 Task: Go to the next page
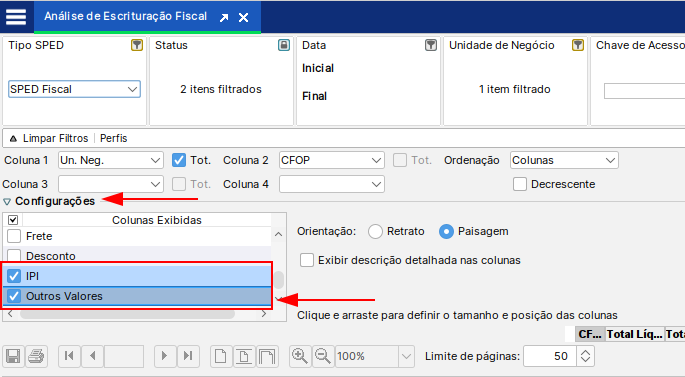(x=165, y=356)
